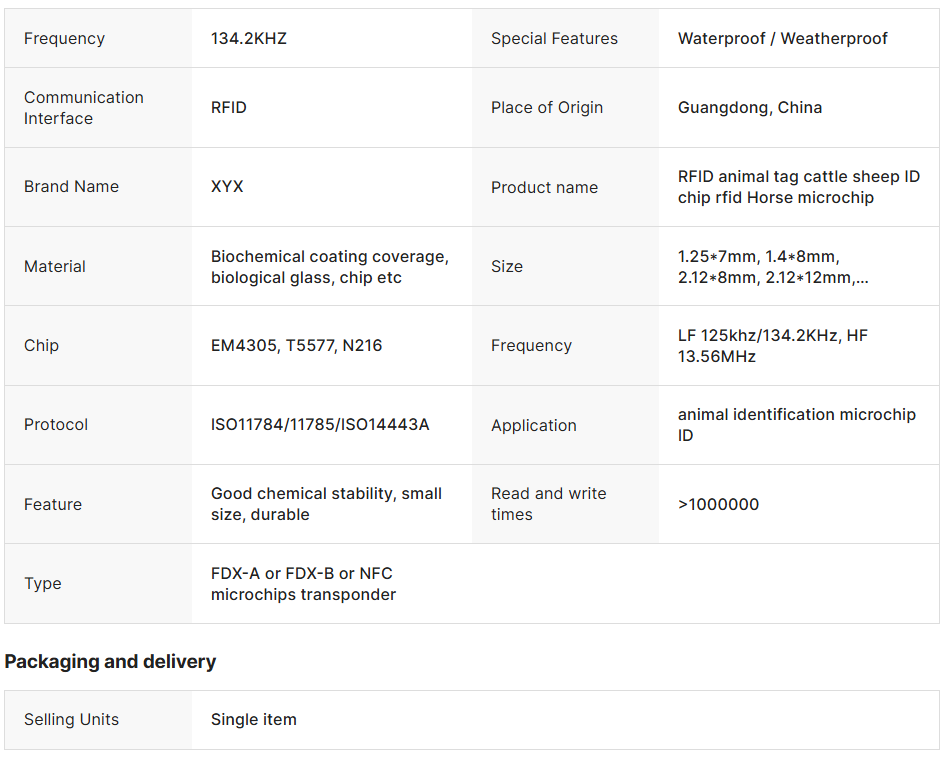Click the Brand Name value XYX
Image resolution: width=945 pixels, height=763 pixels.
tap(227, 187)
